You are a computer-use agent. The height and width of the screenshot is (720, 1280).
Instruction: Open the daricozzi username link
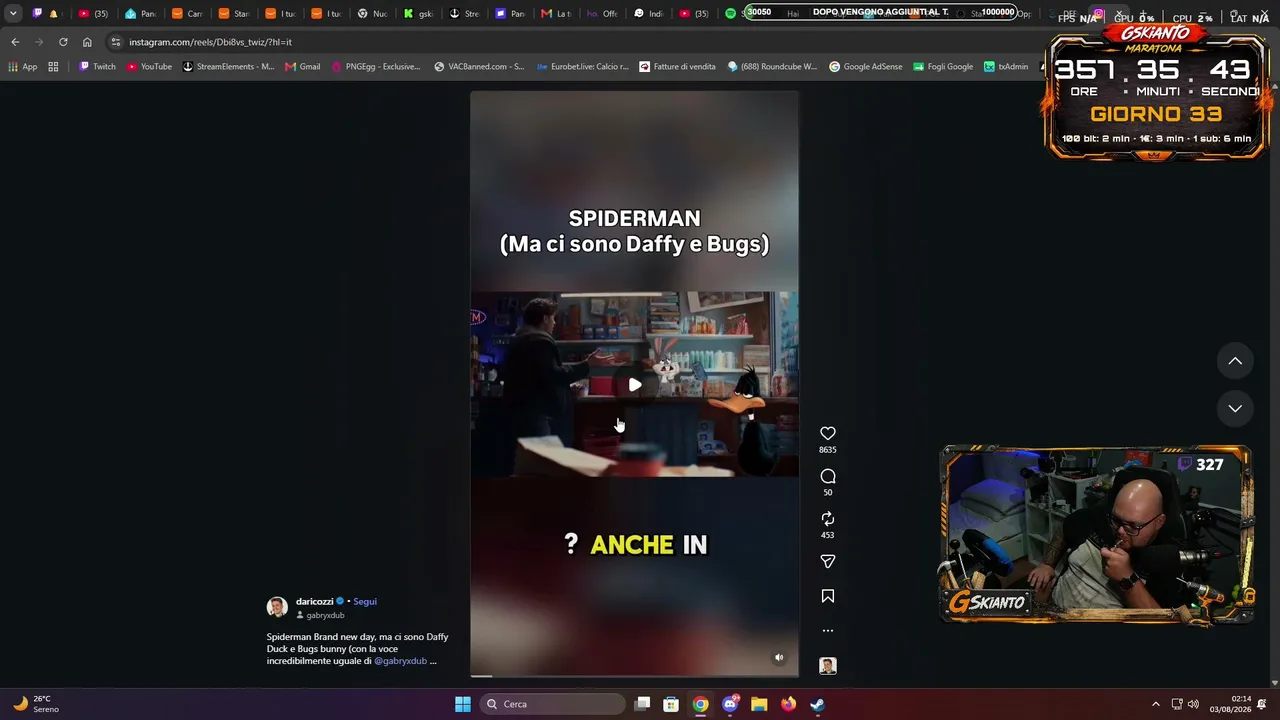(x=314, y=601)
